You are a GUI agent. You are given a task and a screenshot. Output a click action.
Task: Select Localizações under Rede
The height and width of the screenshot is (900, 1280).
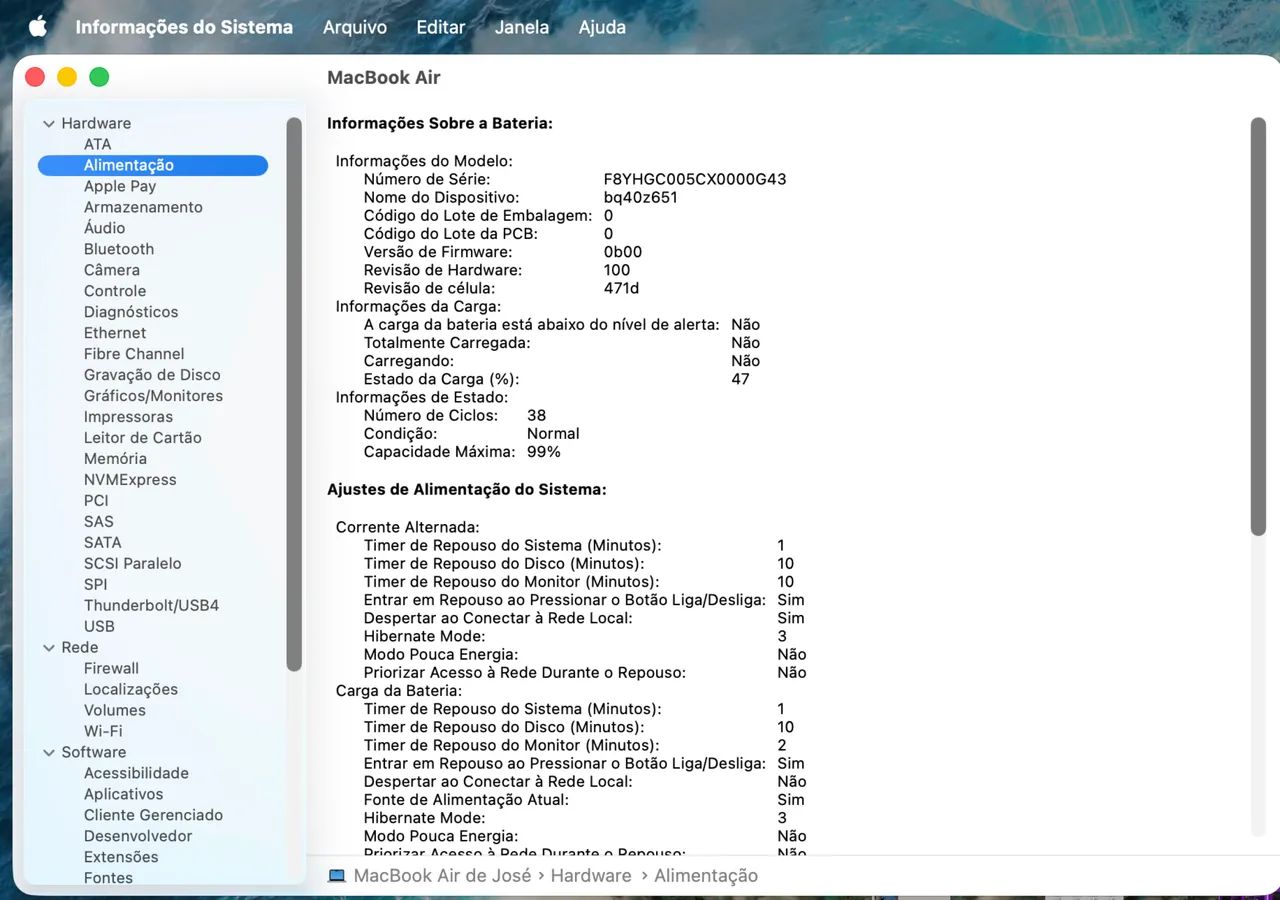131,690
